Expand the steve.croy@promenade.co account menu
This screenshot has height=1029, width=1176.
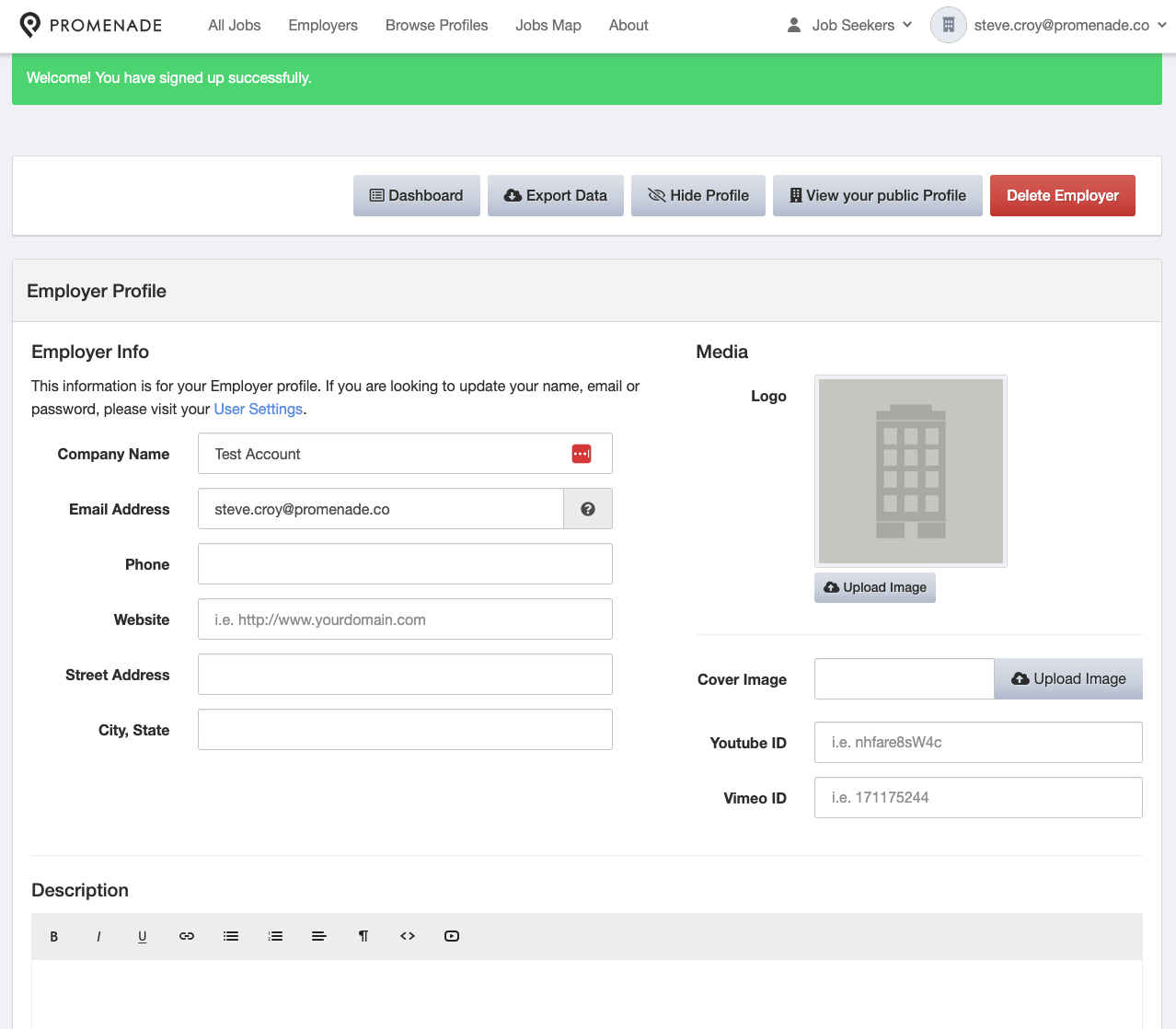(1070, 25)
